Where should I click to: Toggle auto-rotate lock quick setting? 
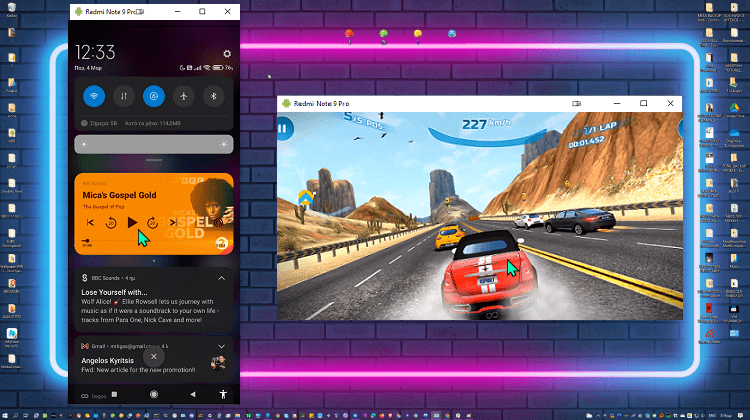pyautogui.click(x=154, y=96)
